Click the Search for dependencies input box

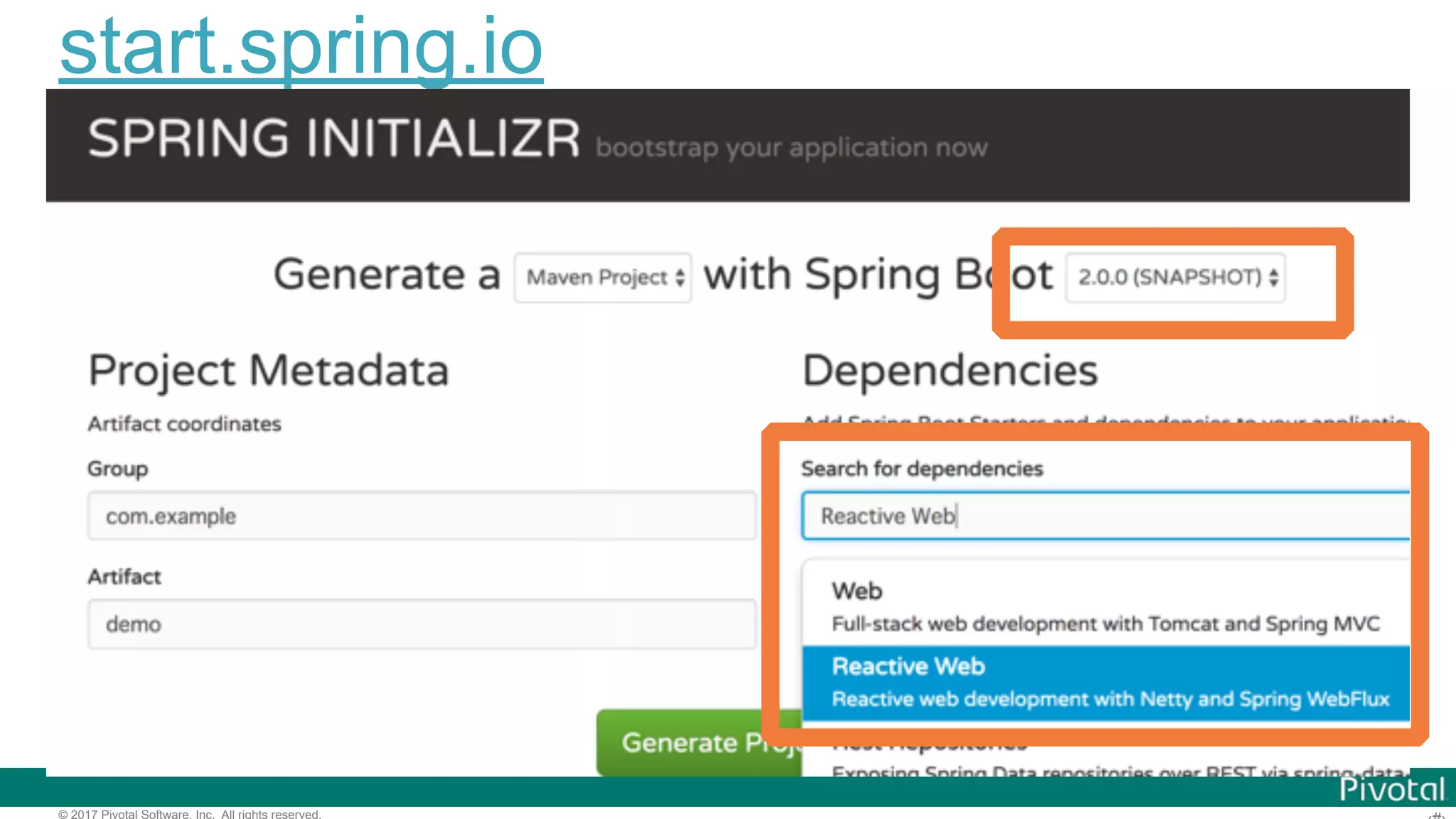(1106, 515)
